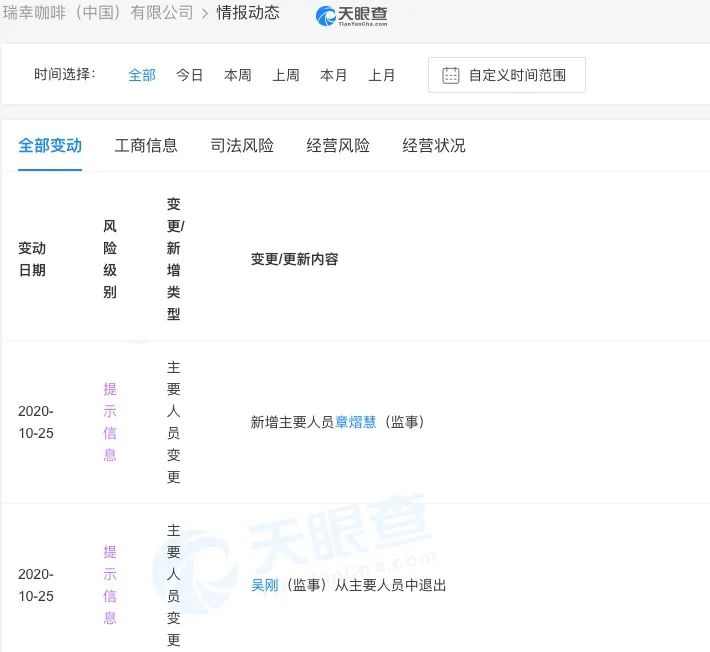The width and height of the screenshot is (710, 652).
Task: Filter time by 全部
Action: (142, 75)
